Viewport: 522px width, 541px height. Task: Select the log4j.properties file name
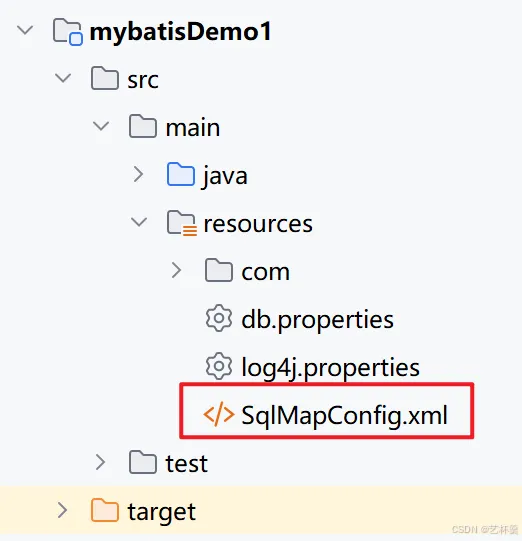[x=331, y=368]
